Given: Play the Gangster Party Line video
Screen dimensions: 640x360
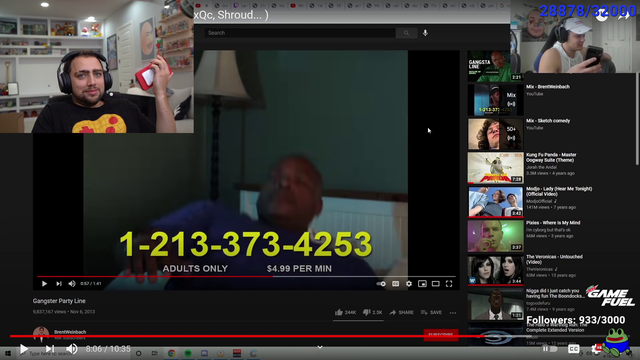Looking at the screenshot, I should coord(44,284).
